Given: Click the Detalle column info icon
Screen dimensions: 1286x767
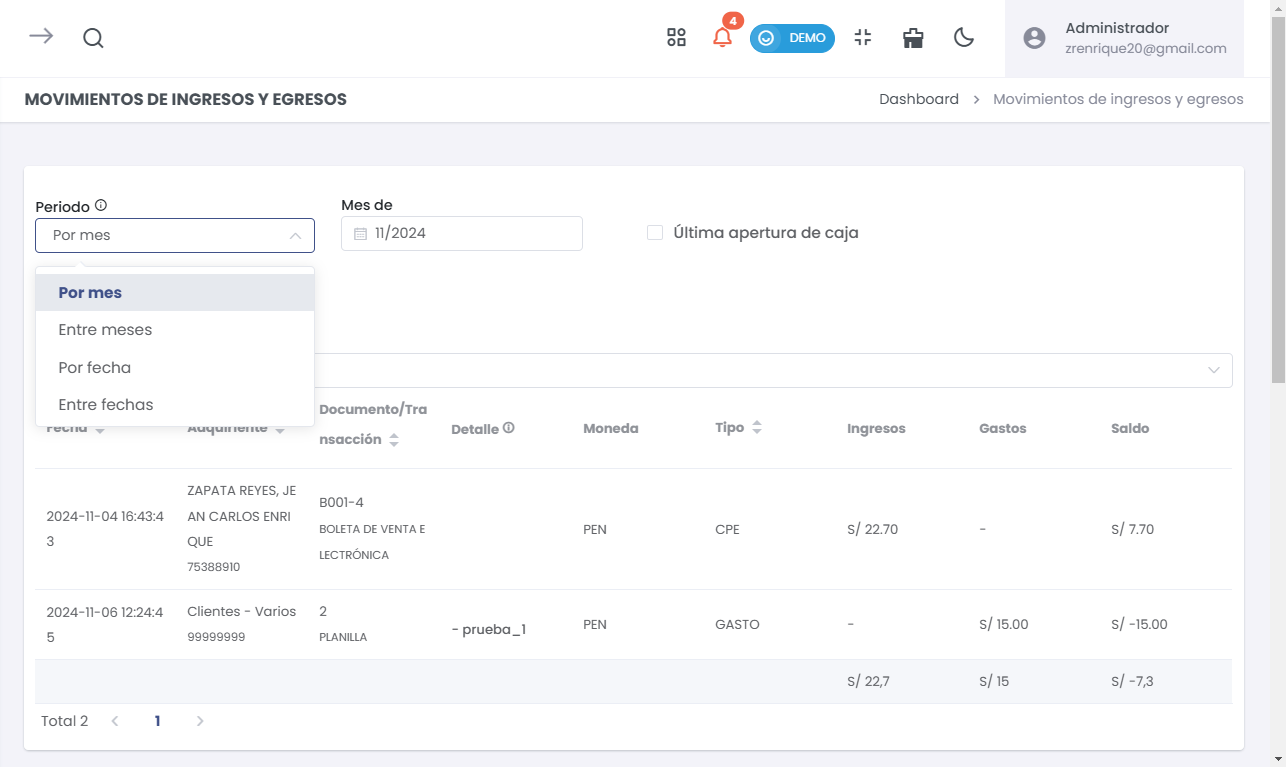Looking at the screenshot, I should click(x=509, y=428).
